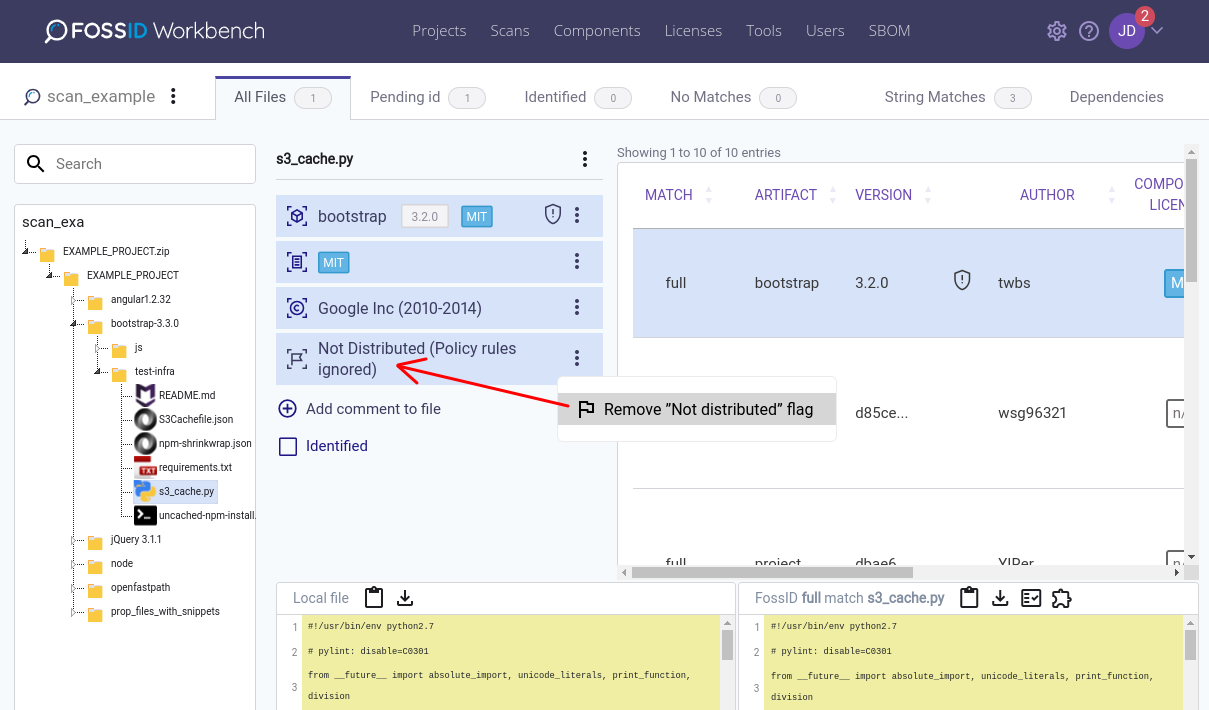Image resolution: width=1209 pixels, height=710 pixels.
Task: Open the Users menu
Action: pyautogui.click(x=825, y=30)
